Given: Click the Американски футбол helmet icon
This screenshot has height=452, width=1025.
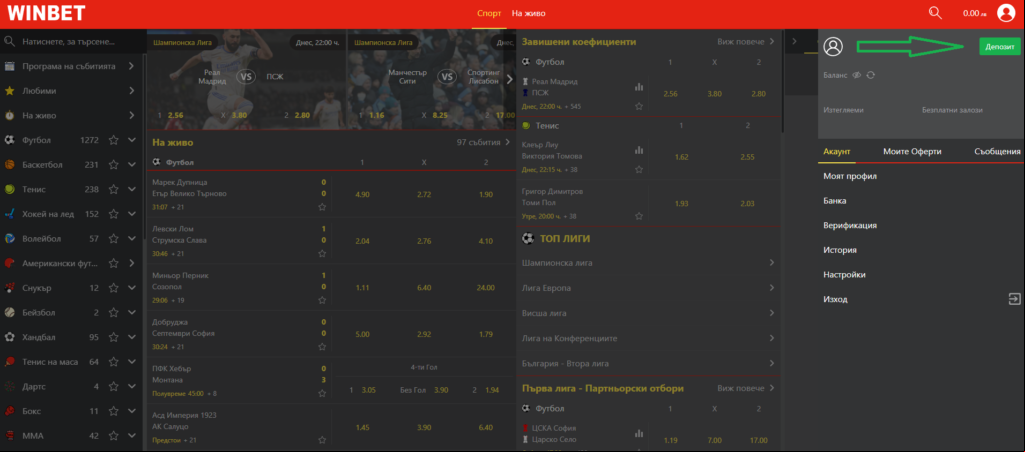Looking at the screenshot, I should (x=9, y=263).
